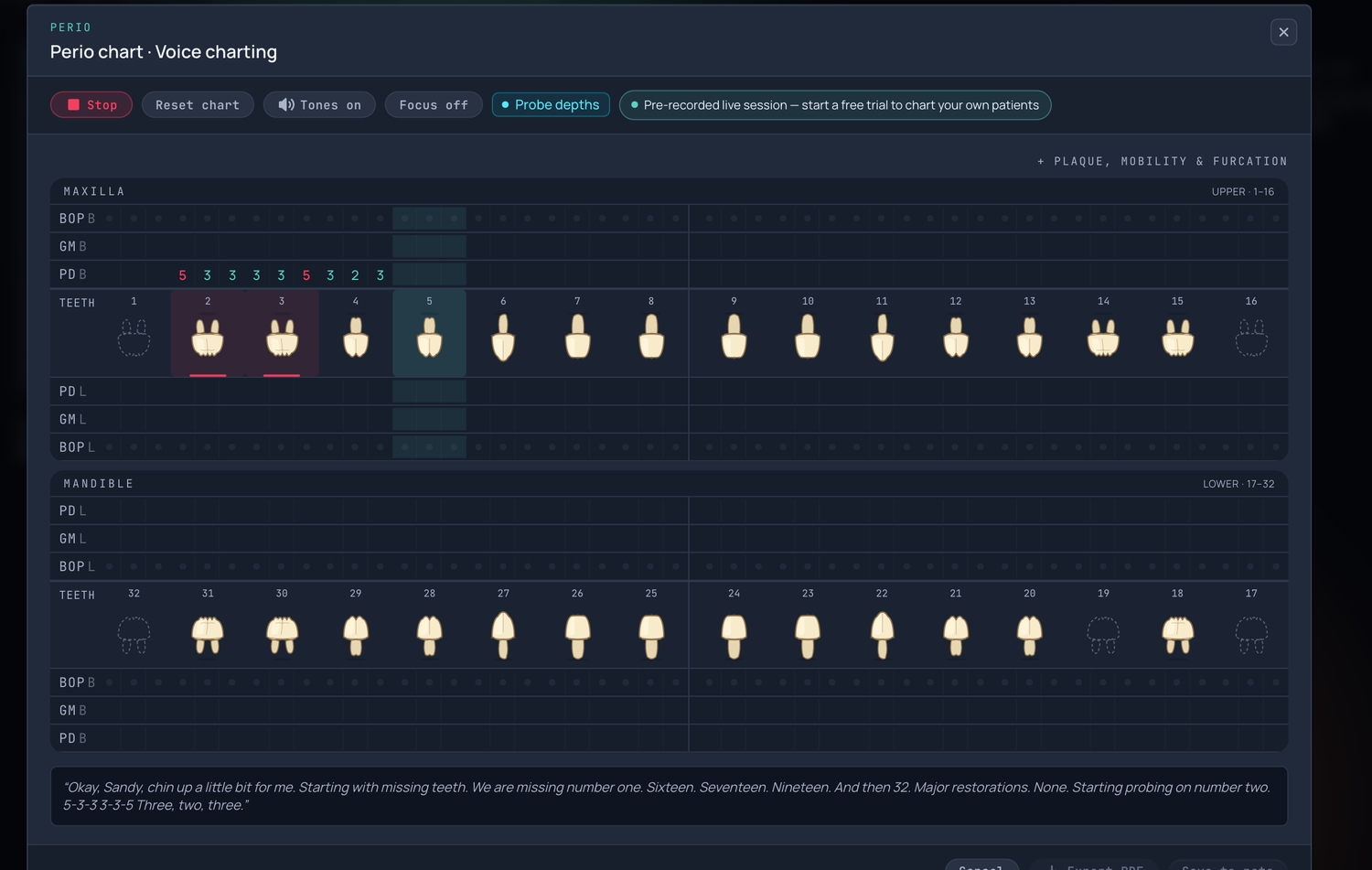The width and height of the screenshot is (1372, 870).
Task: Select lower canine tooth 22 icon
Action: click(x=882, y=635)
